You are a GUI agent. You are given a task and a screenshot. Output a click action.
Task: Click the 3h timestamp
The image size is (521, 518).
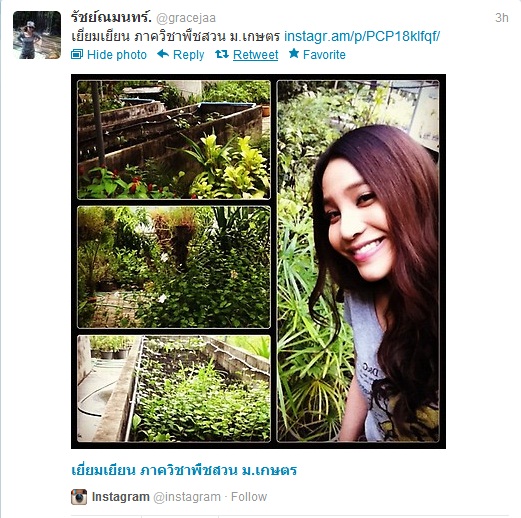(x=502, y=18)
